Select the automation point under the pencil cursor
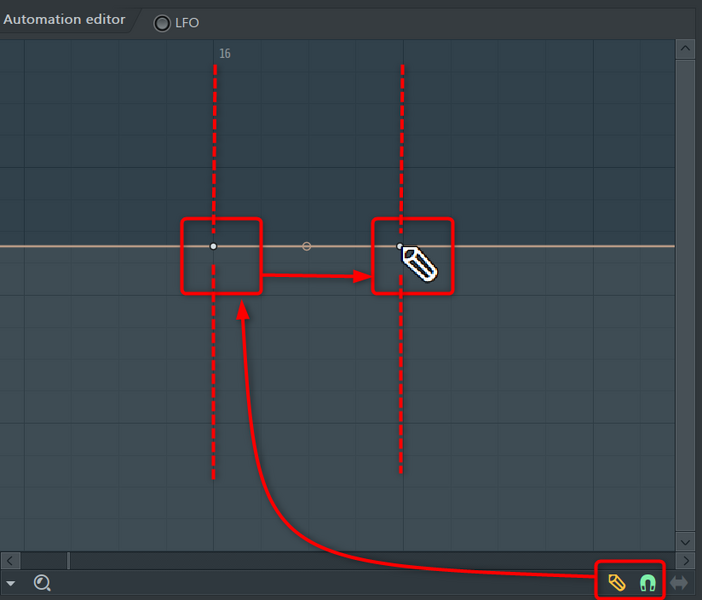This screenshot has width=702, height=600. pos(400,246)
